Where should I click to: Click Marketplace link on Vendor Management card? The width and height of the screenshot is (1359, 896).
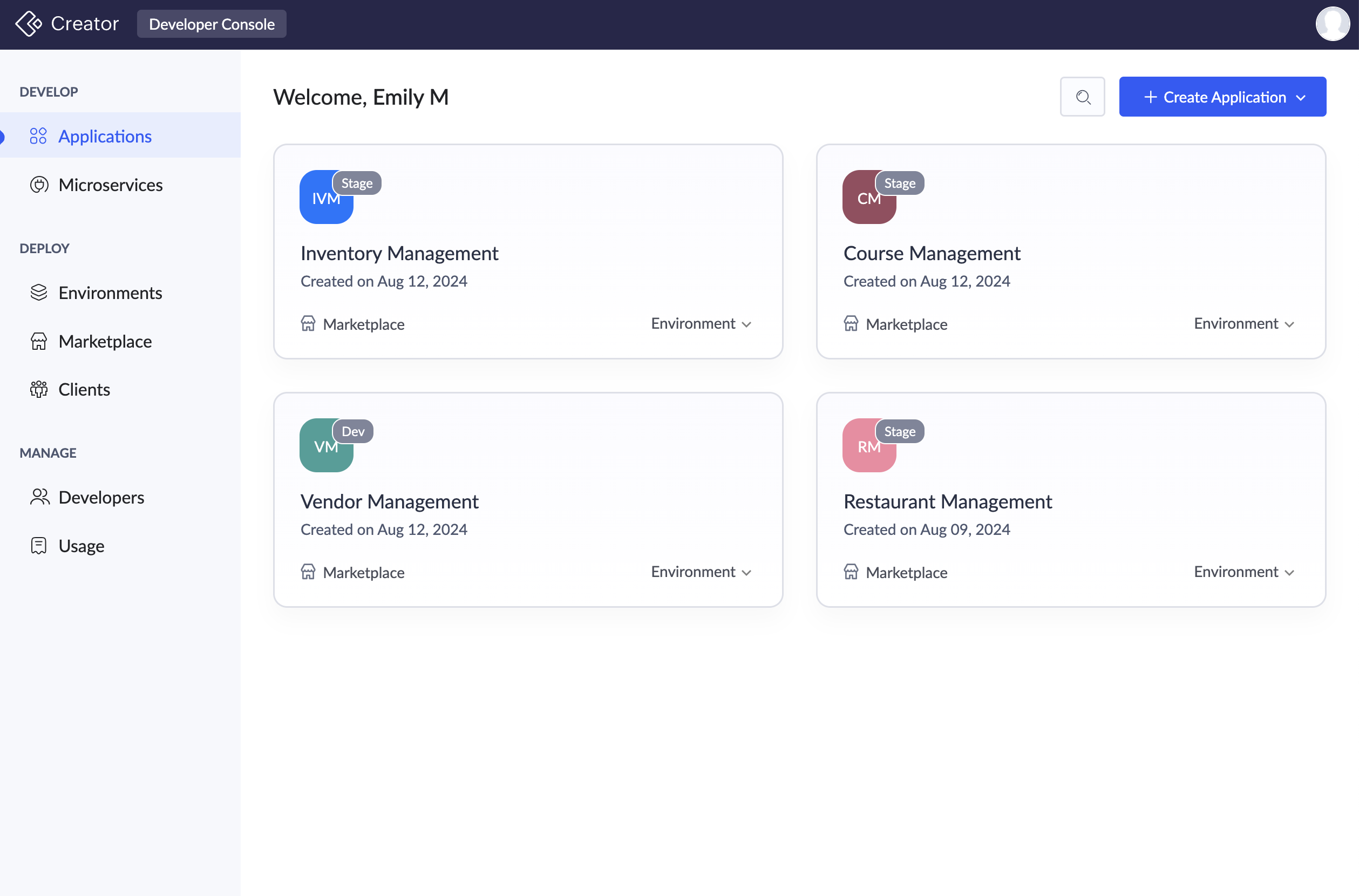coord(363,573)
